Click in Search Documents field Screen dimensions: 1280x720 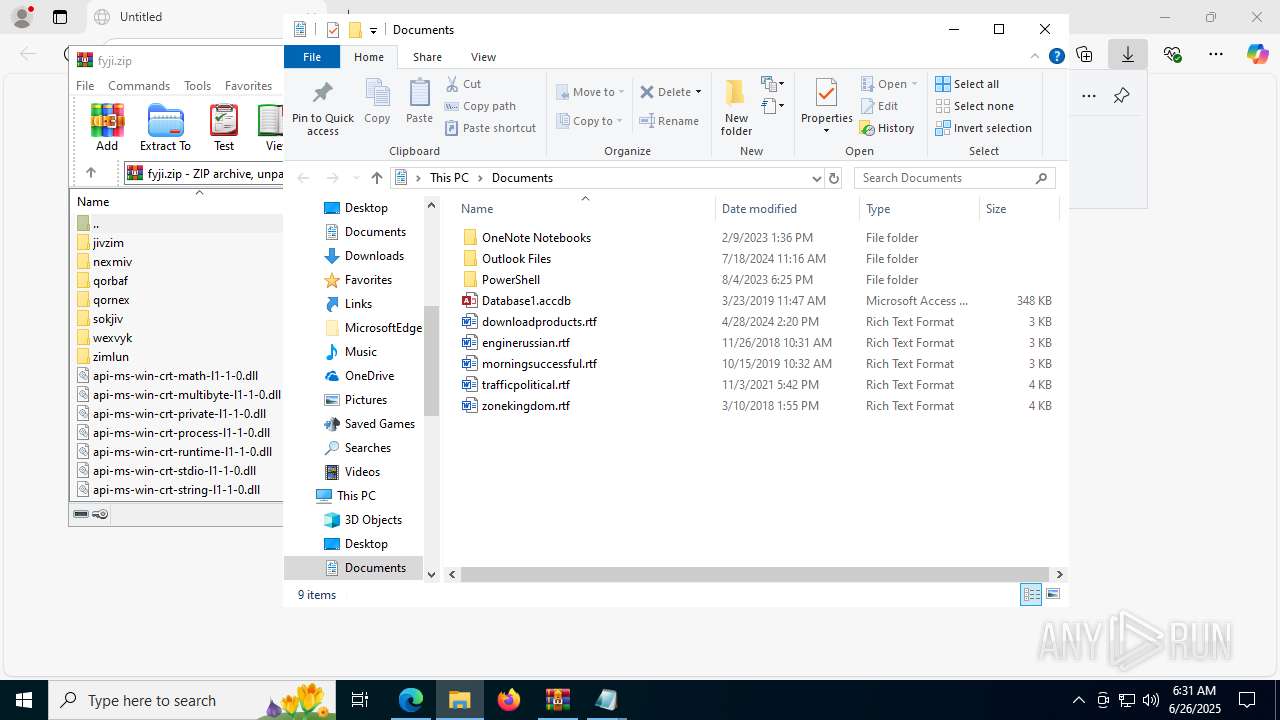945,178
